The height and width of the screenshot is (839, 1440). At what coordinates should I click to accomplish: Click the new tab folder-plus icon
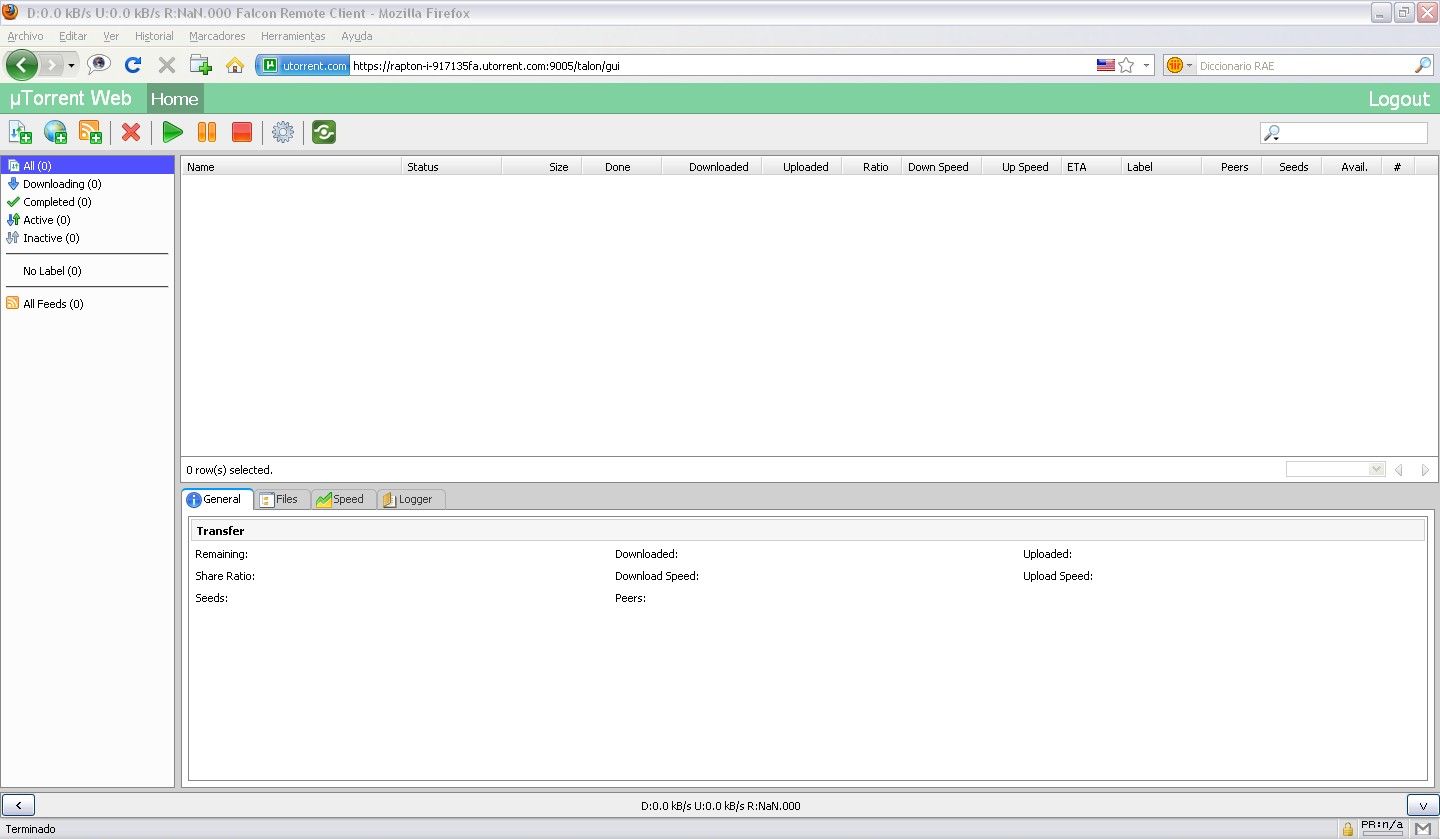[201, 65]
